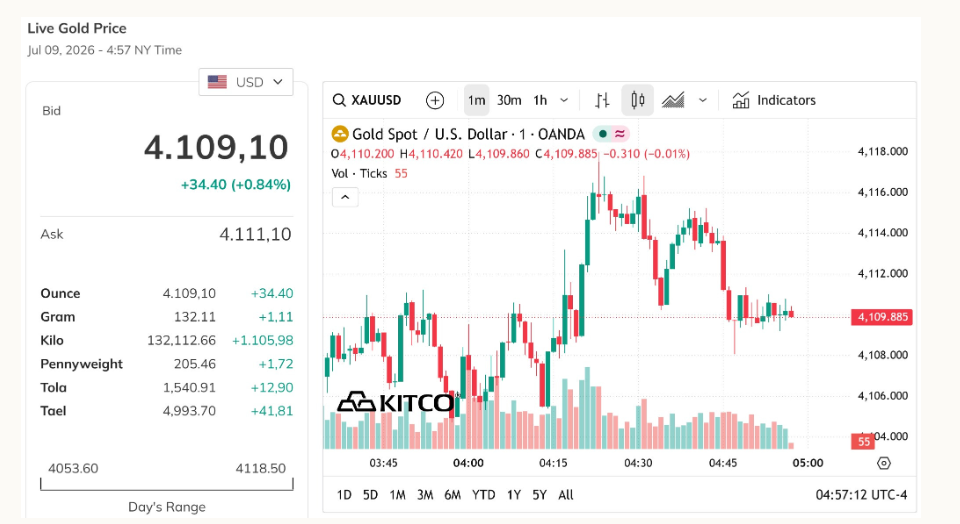Click the red volume label 55
The image size is (960, 524).
tap(863, 441)
